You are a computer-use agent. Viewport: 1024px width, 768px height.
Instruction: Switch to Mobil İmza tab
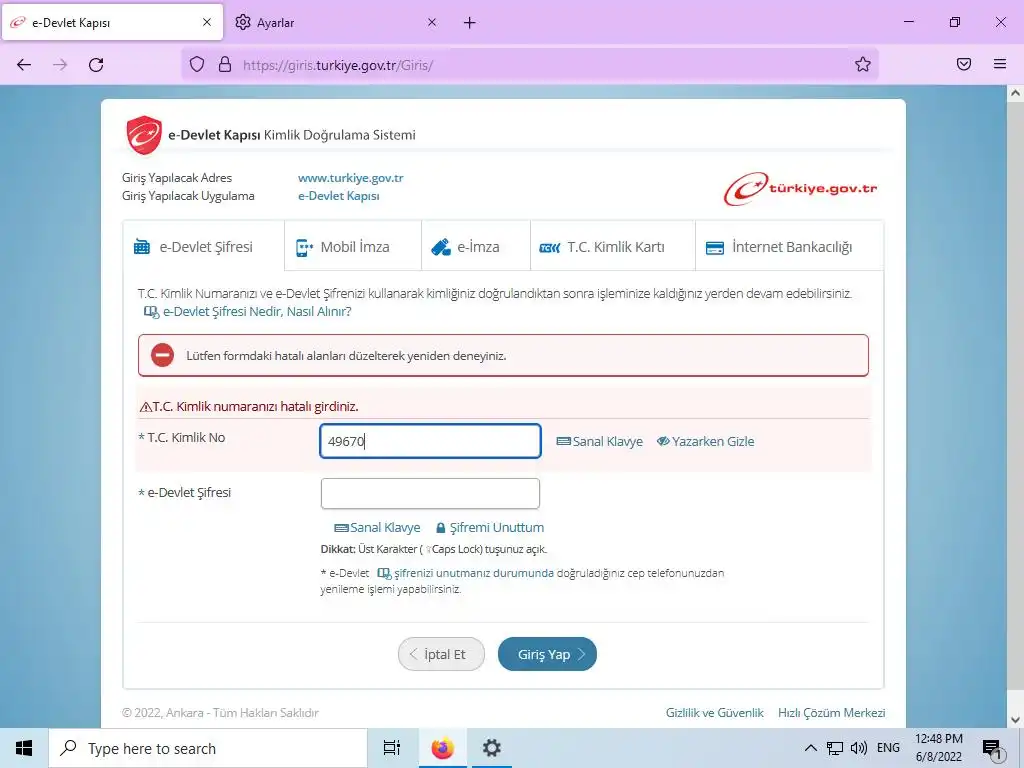(353, 247)
